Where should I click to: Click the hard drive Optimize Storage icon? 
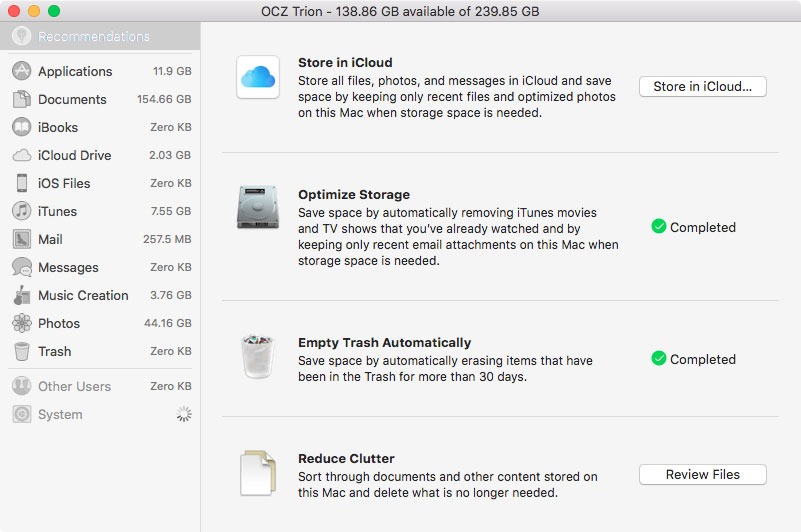point(258,207)
